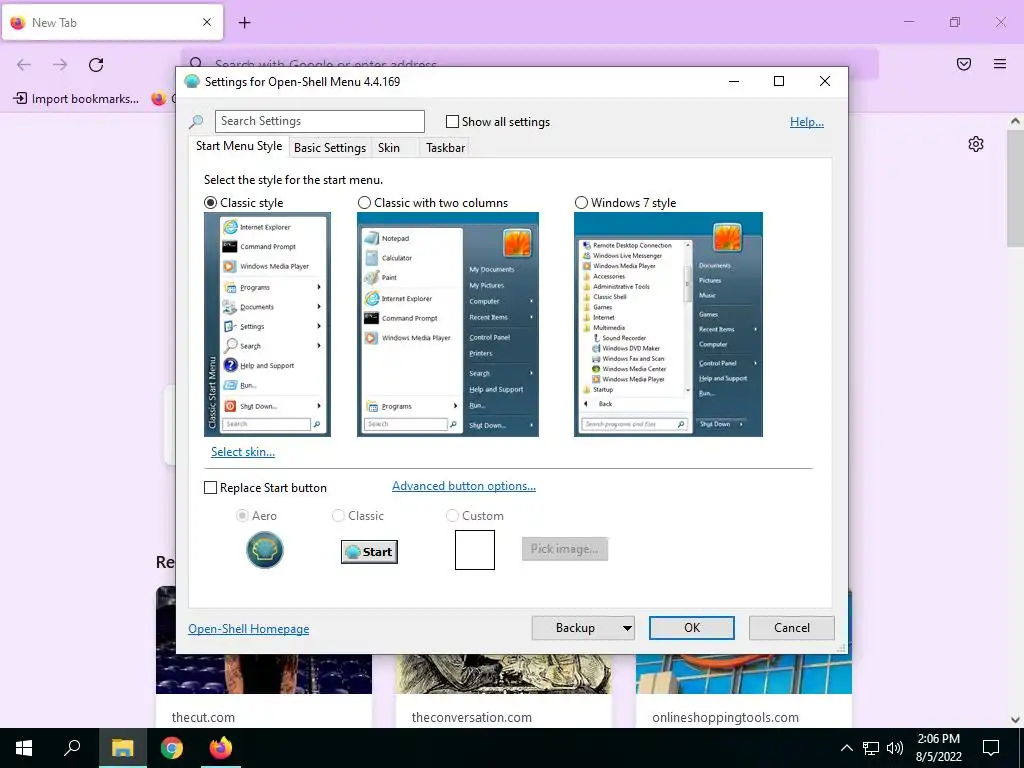Click the Classic style preview image
1024x768 pixels.
click(267, 325)
